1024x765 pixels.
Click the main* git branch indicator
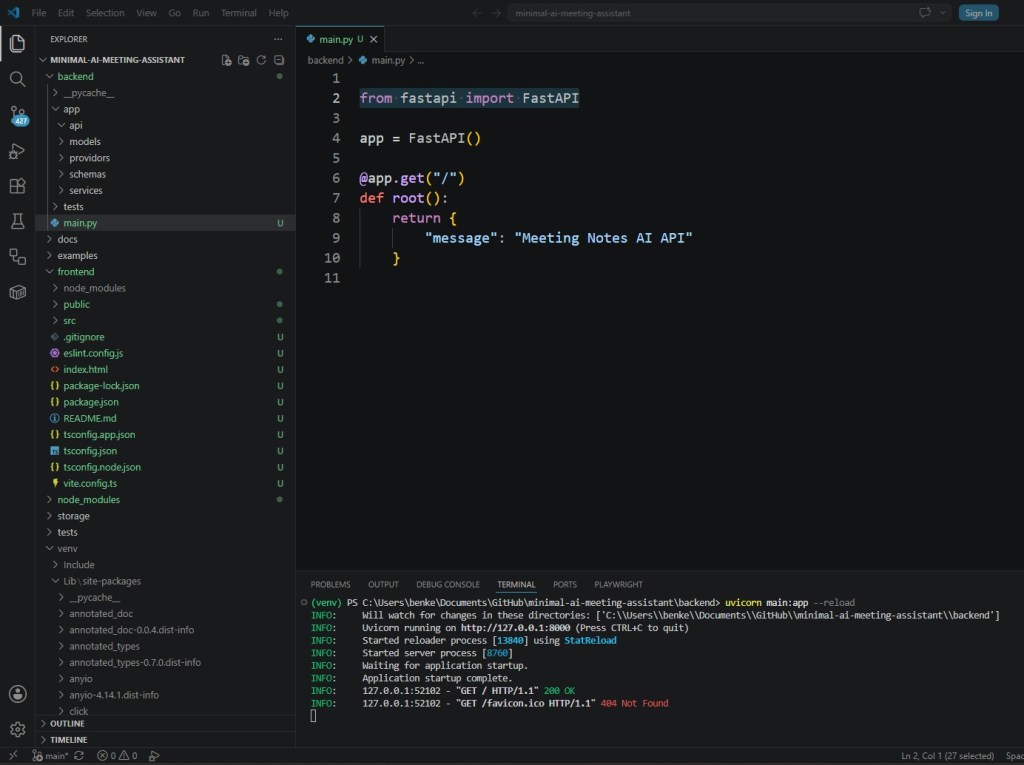[50, 756]
